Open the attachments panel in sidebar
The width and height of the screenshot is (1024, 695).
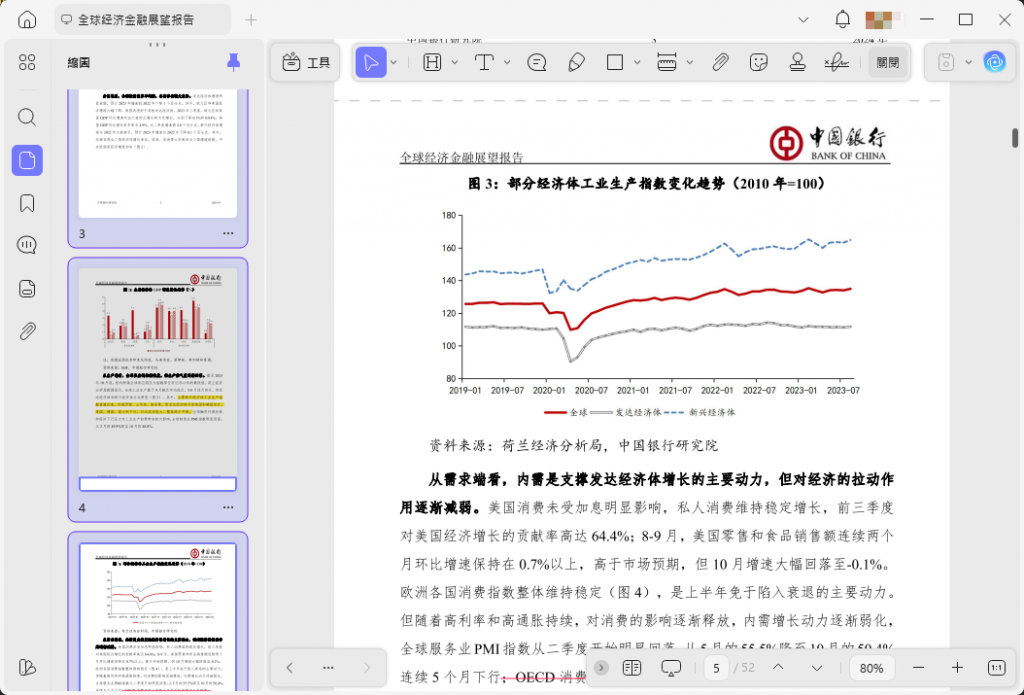tap(27, 332)
